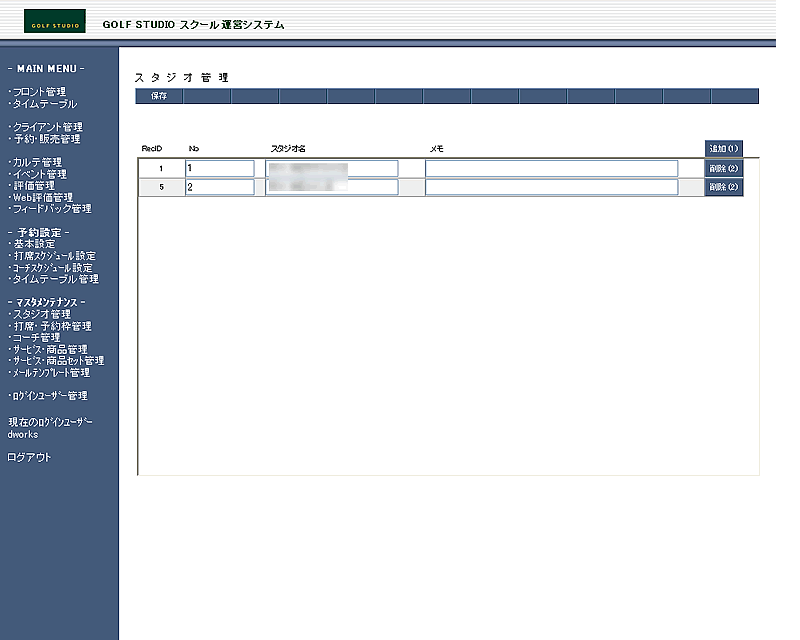Open 打席スケジュール設定 link
Viewport: 800px width, 640px height.
click(x=54, y=256)
